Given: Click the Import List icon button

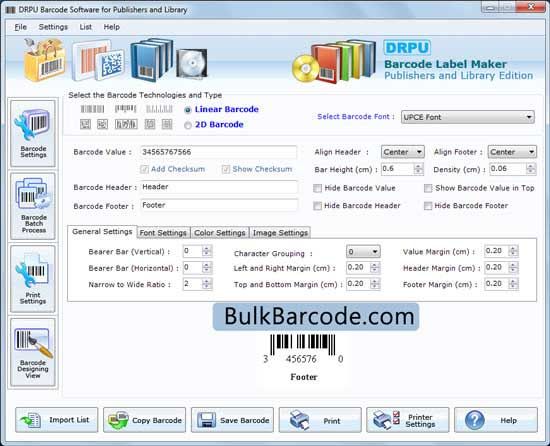Looking at the screenshot, I should pyautogui.click(x=57, y=420).
